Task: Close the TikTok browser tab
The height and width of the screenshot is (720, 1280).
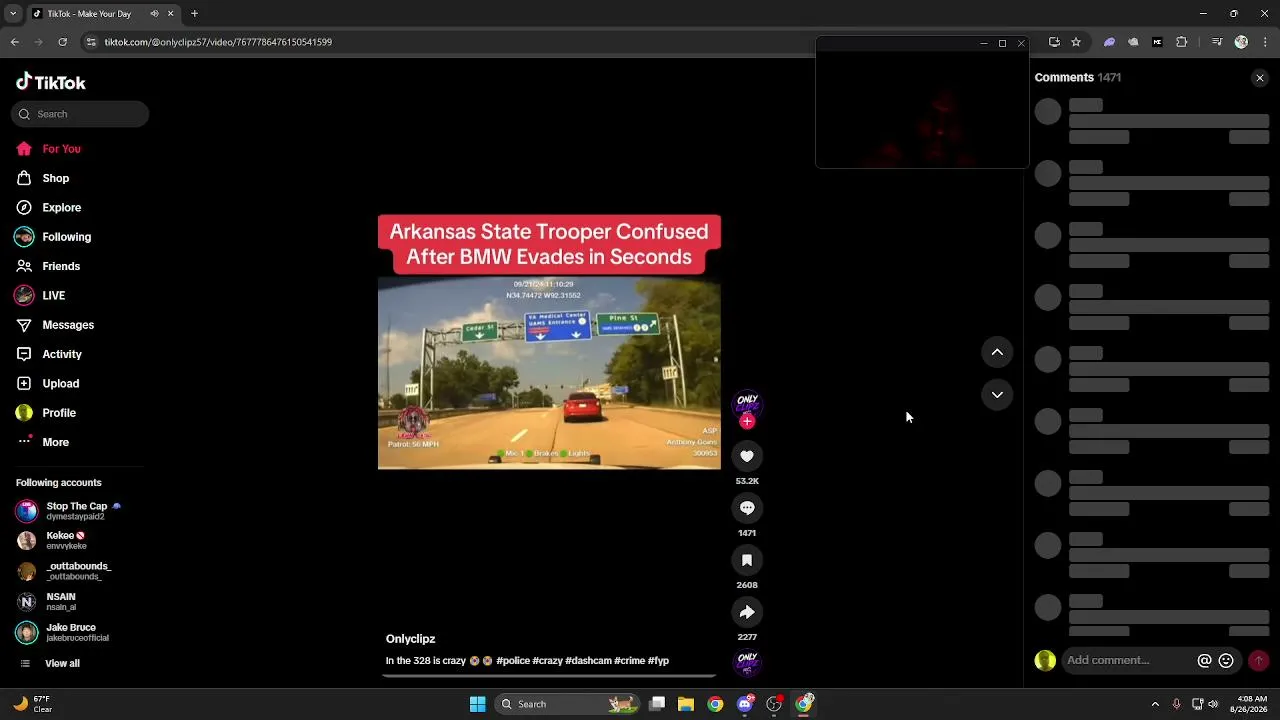Action: [x=170, y=14]
